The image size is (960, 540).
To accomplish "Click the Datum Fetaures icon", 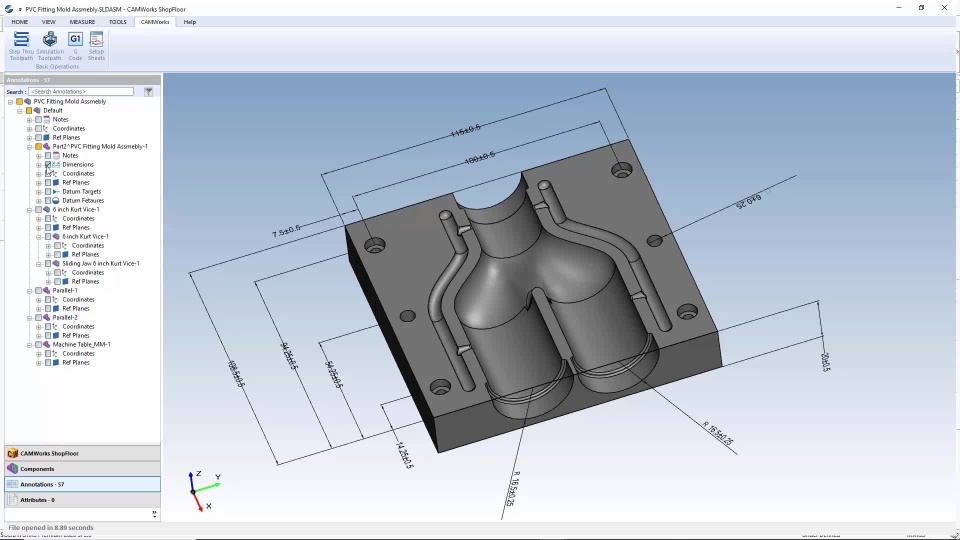I will tap(56, 201).
